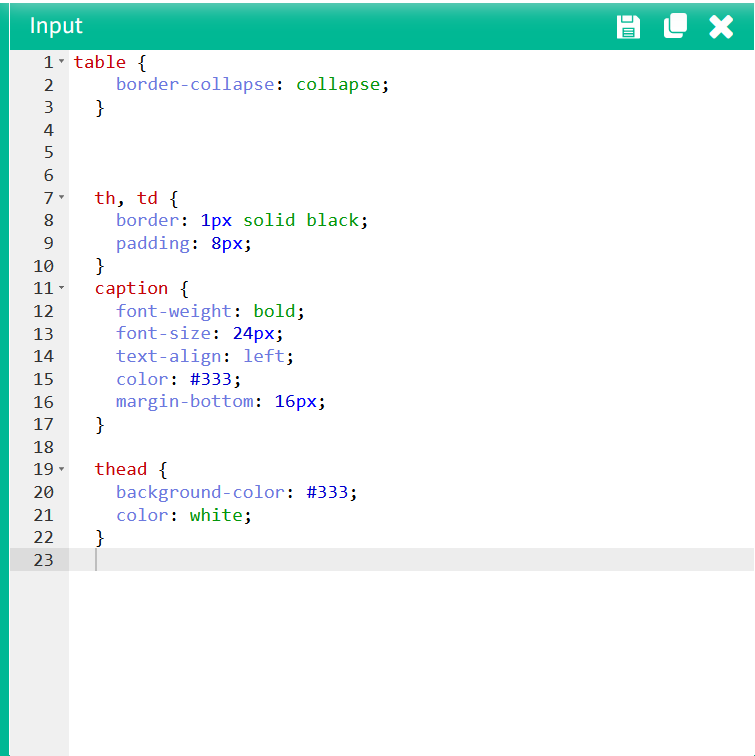The image size is (755, 756).
Task: Click the background-color #333 value
Action: [327, 492]
